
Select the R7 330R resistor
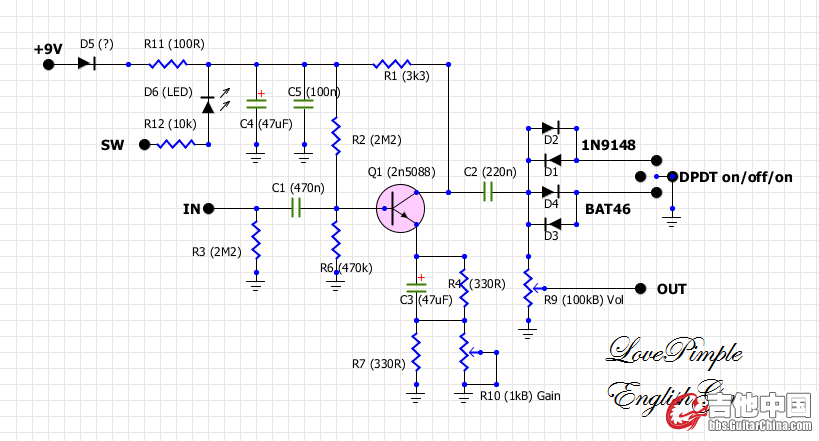(416, 353)
